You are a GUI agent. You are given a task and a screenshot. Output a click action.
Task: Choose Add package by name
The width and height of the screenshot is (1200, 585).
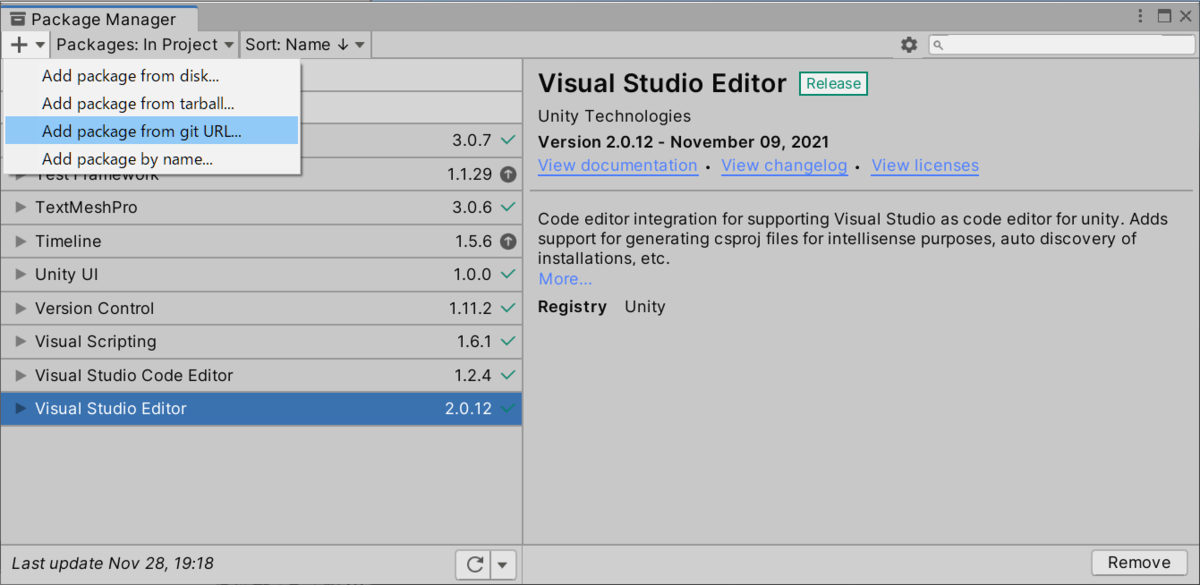152,159
